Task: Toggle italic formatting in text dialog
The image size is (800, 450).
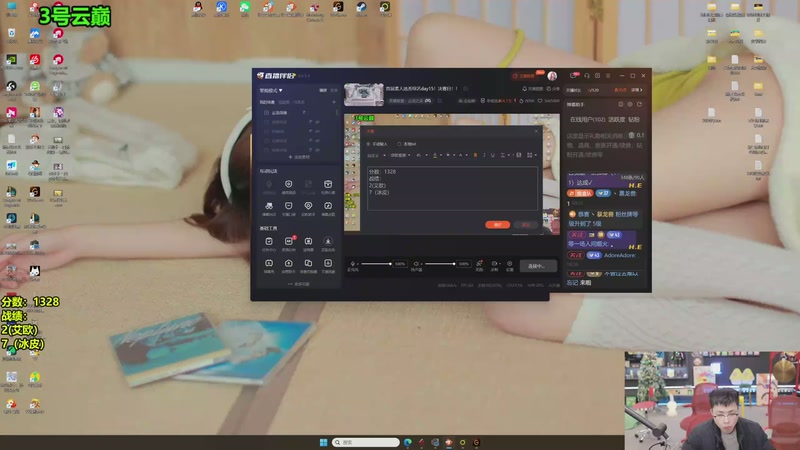Action: click(484, 155)
